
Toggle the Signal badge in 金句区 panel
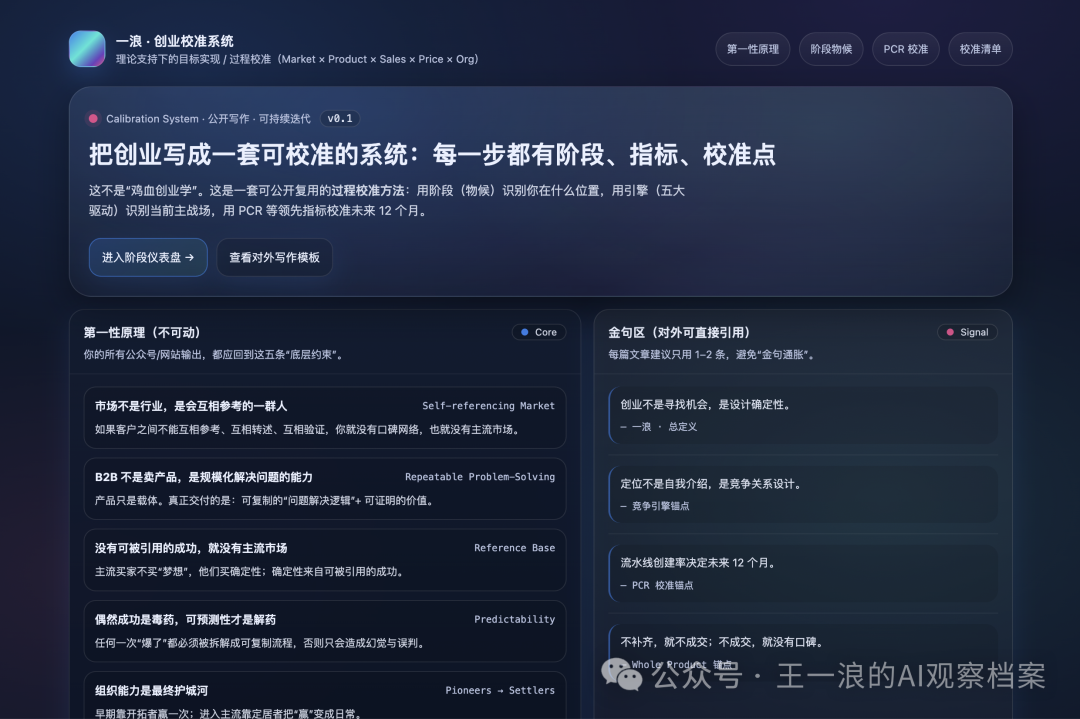[967, 331]
